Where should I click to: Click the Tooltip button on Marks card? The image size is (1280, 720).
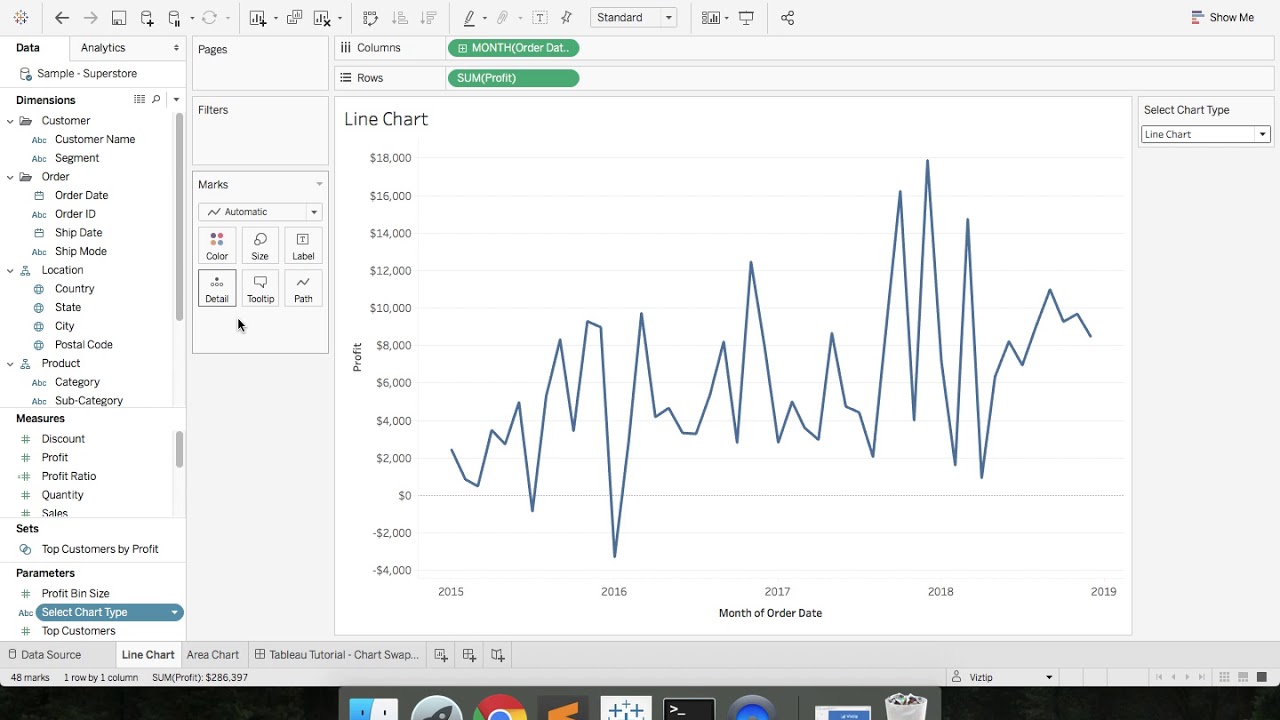pyautogui.click(x=260, y=289)
